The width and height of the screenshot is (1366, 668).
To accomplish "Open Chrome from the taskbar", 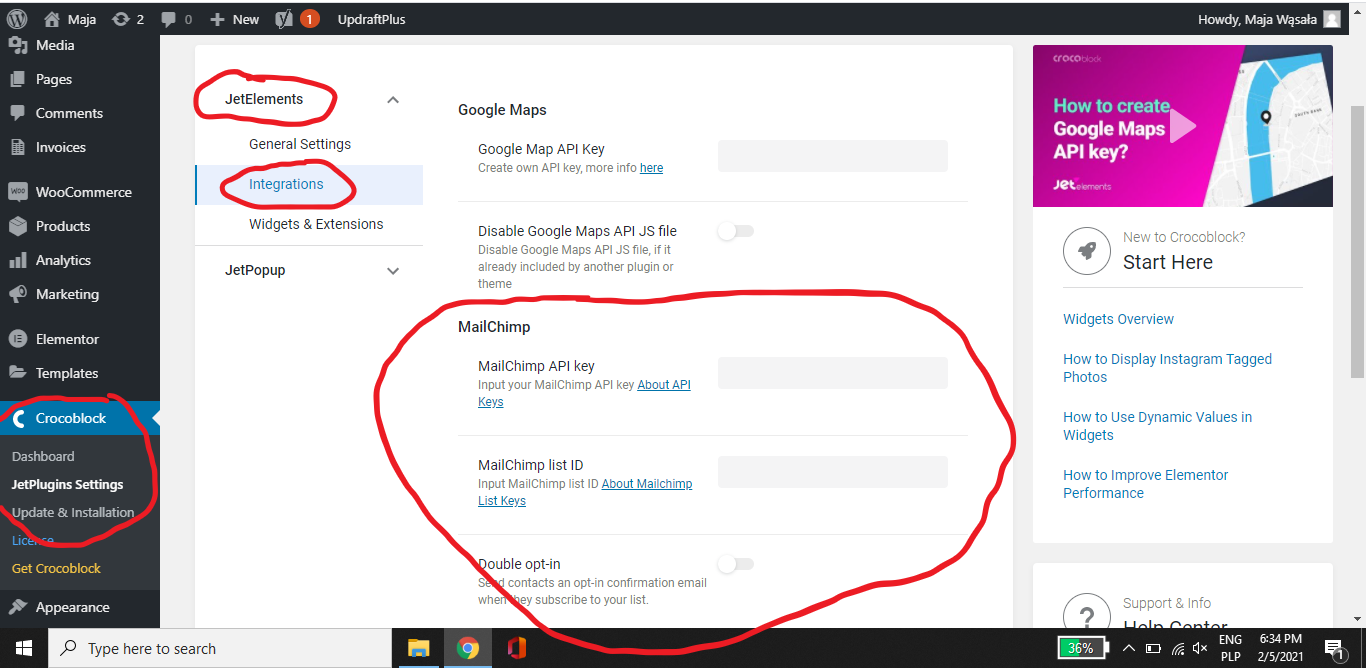I will [x=467, y=648].
